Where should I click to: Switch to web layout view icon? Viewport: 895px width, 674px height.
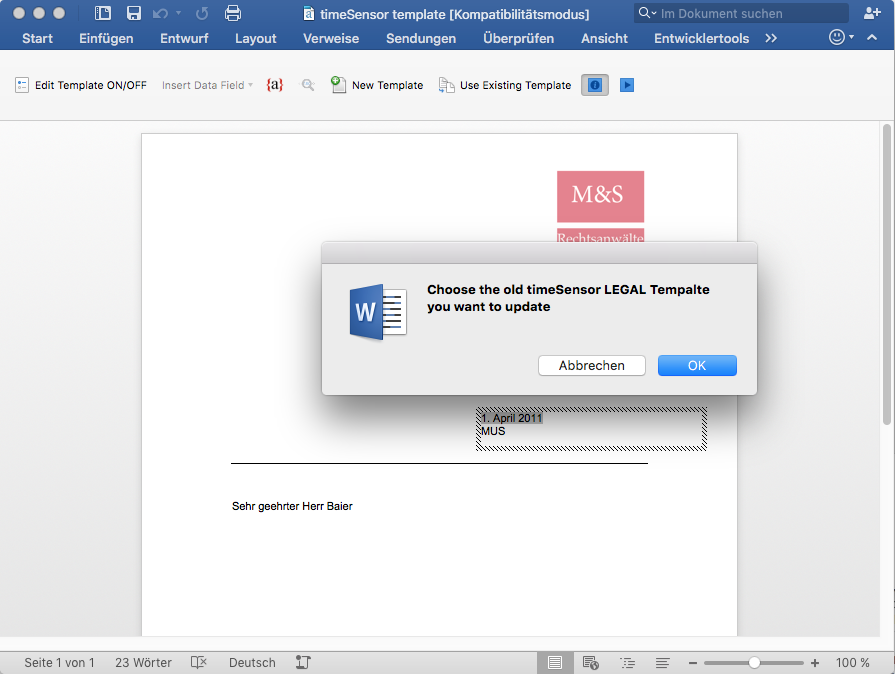590,663
